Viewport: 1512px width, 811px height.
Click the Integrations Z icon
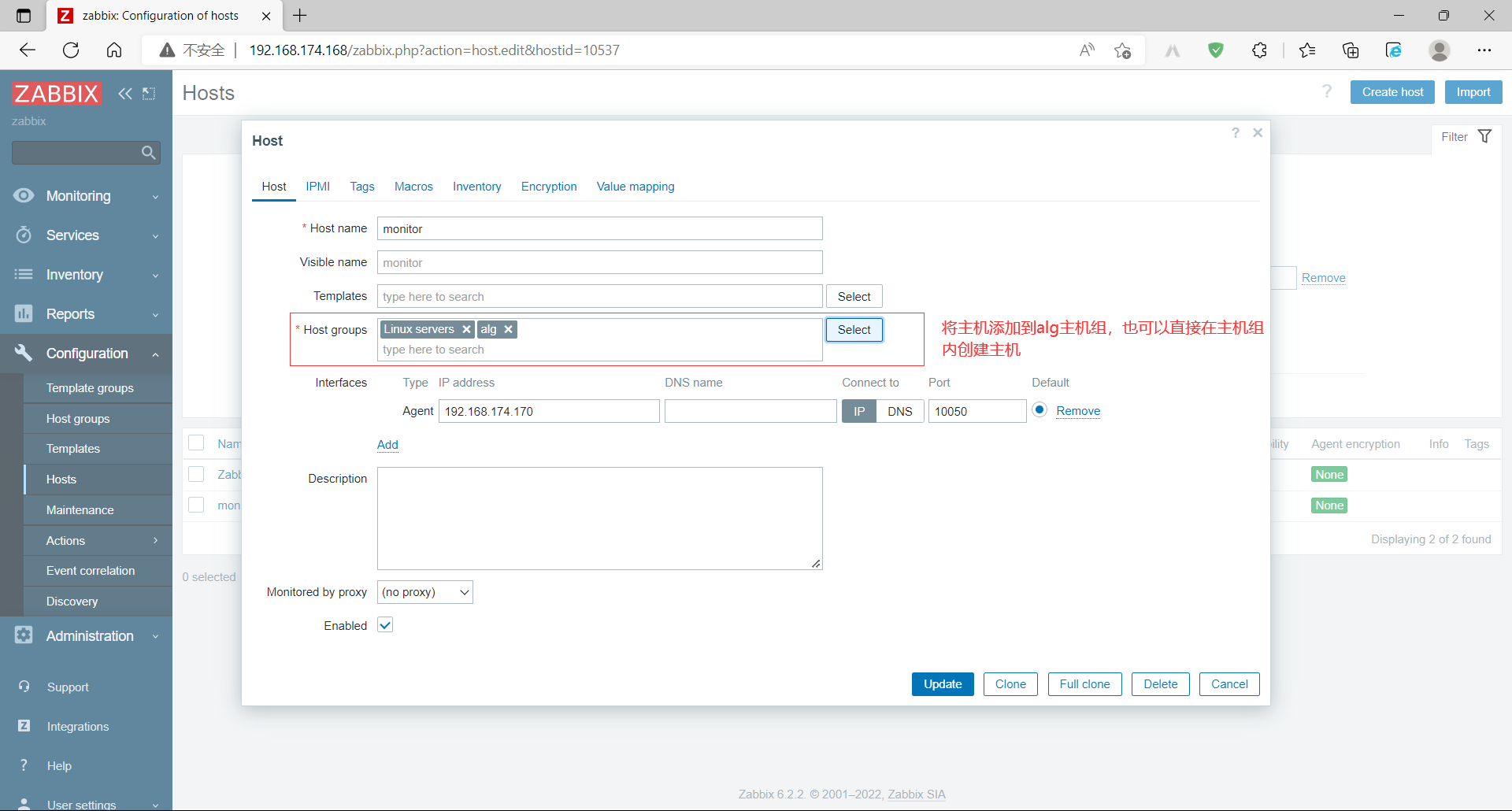coord(24,726)
